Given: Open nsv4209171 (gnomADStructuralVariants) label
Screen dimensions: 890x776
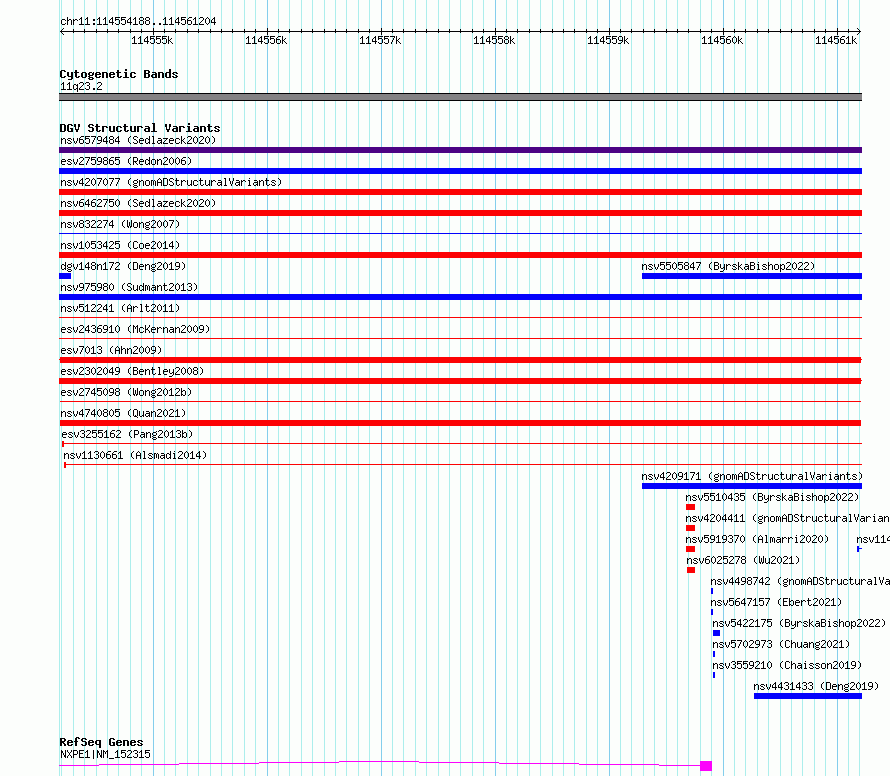Looking at the screenshot, I should click(x=752, y=476).
